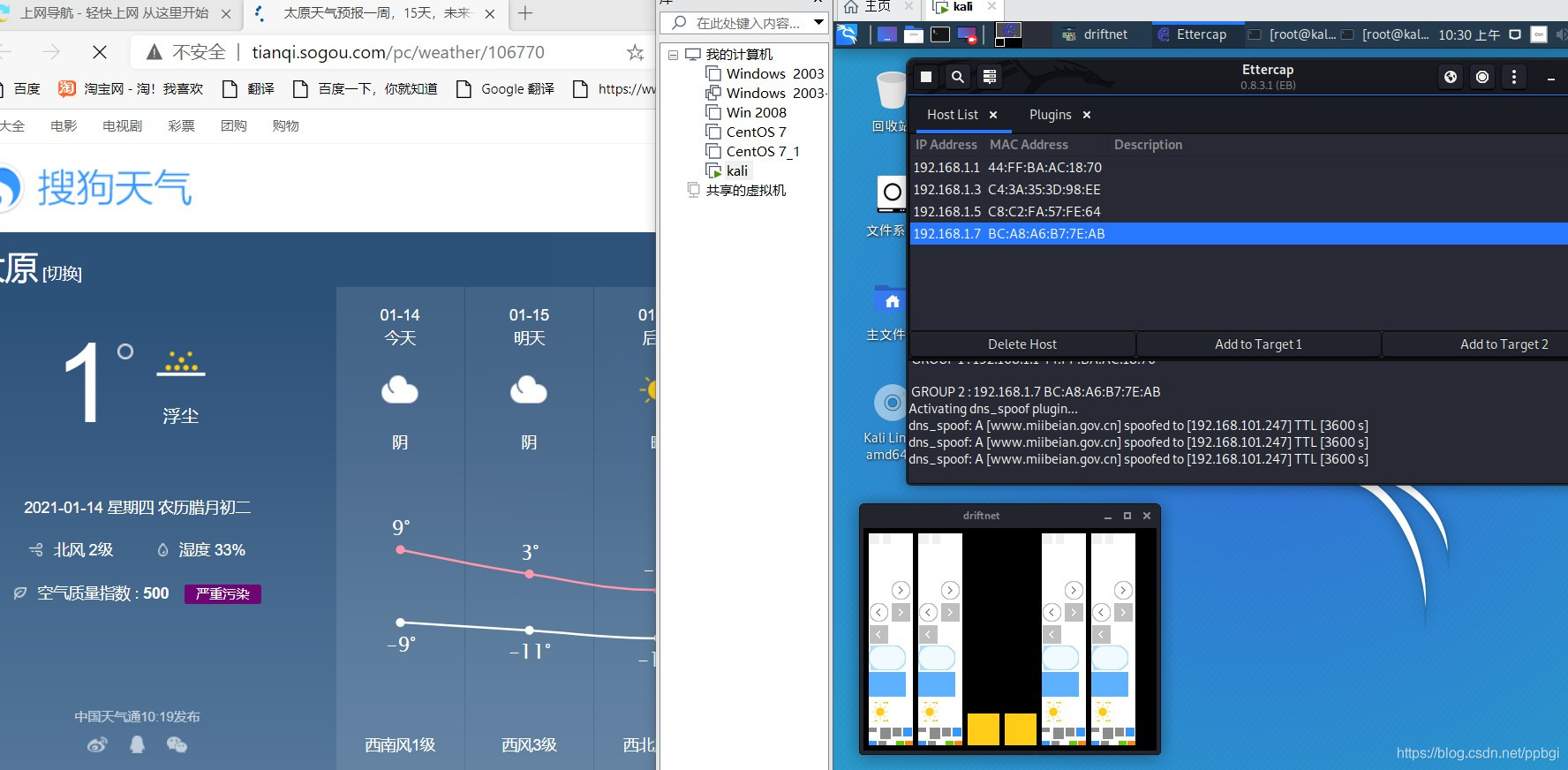Switch to the Host List tab
Viewport: 1568px width, 770px height.
(x=953, y=115)
